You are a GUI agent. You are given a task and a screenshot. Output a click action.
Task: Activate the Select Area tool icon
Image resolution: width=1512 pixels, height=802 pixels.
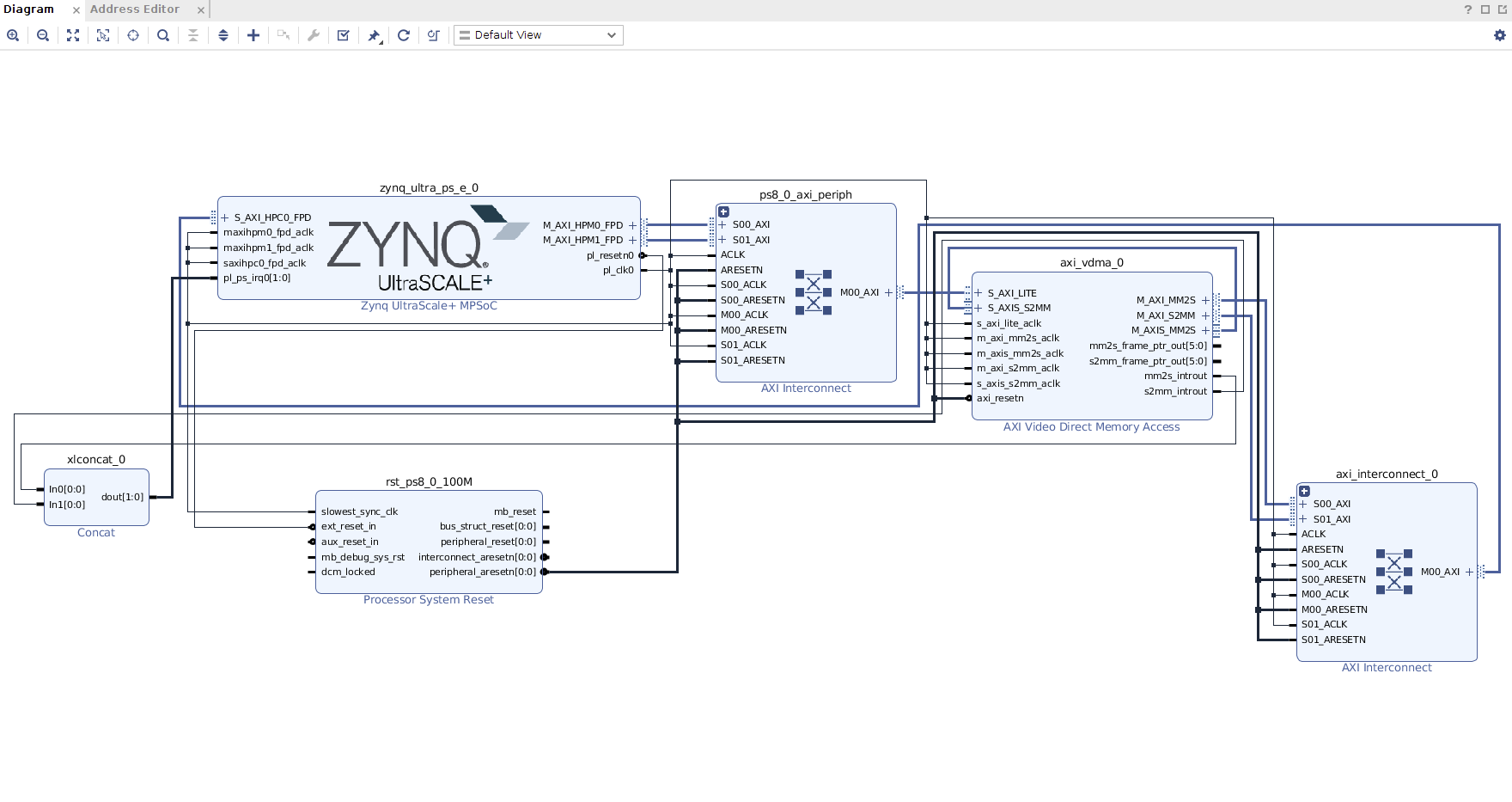click(103, 35)
